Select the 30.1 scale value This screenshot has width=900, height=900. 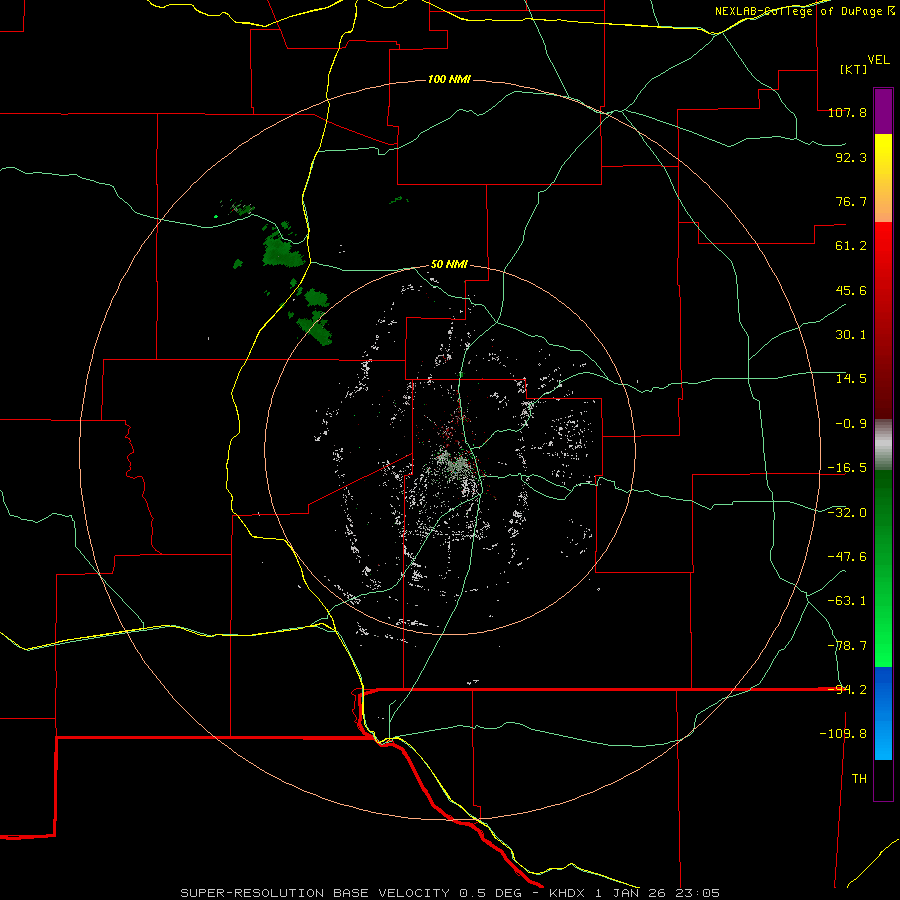click(x=851, y=335)
